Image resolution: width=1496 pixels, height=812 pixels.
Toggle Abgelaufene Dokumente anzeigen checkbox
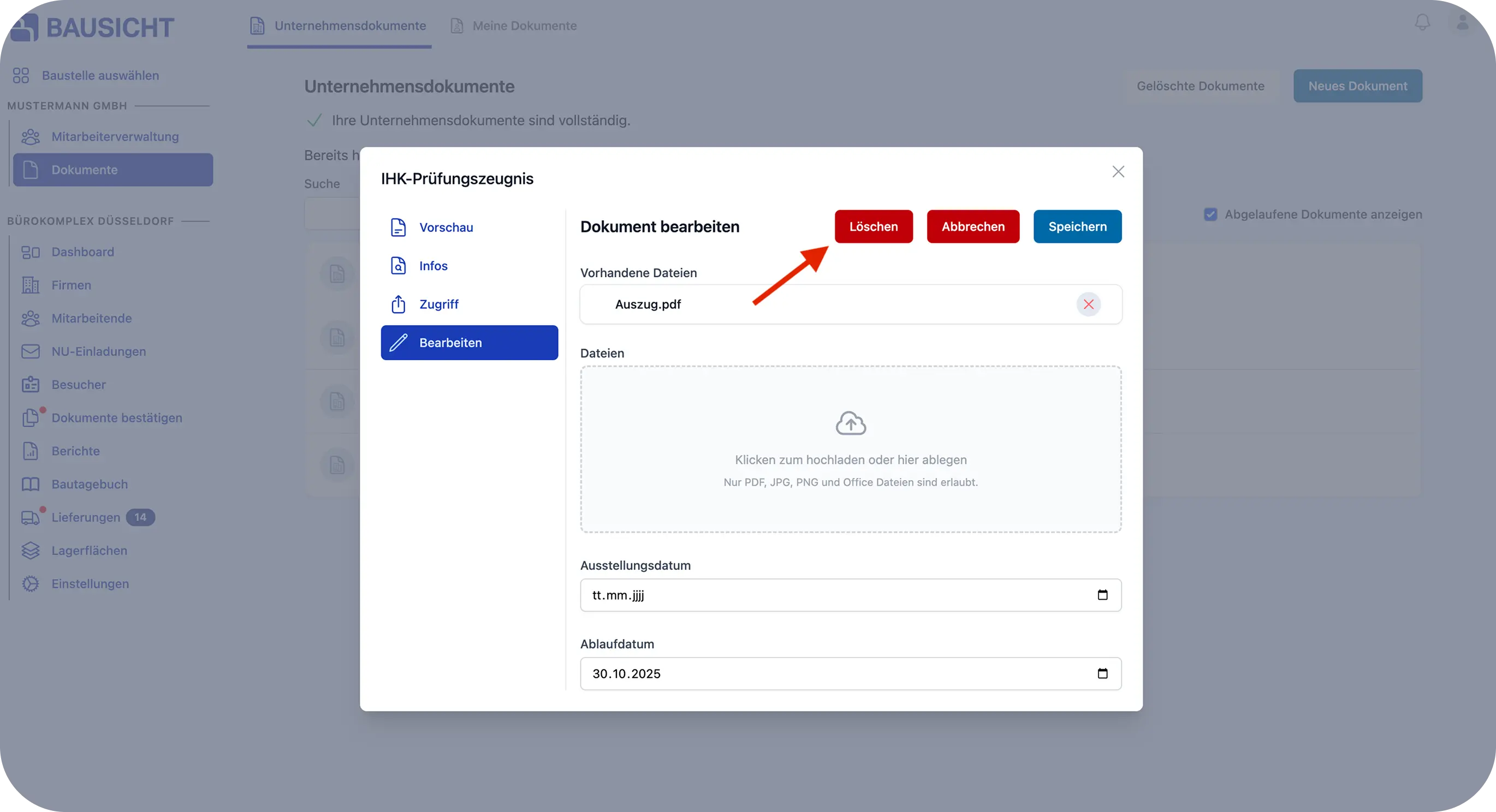(1210, 214)
